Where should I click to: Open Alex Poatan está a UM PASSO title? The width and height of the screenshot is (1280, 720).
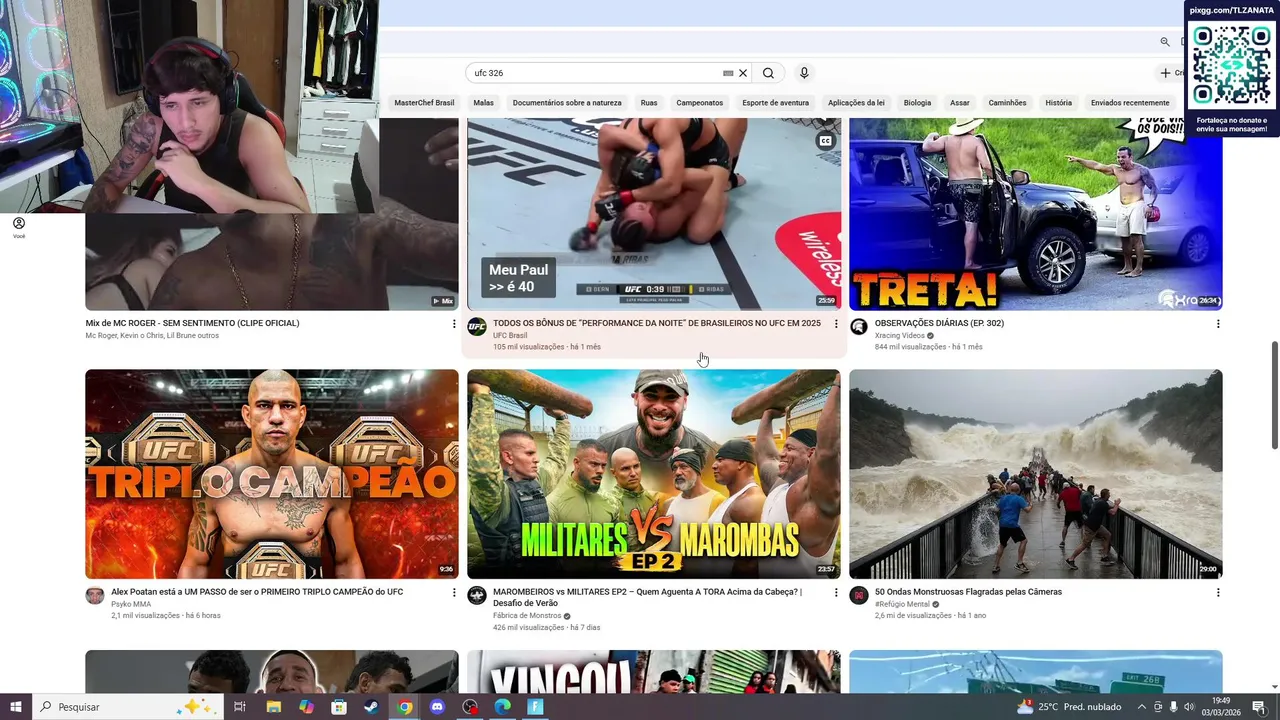click(257, 592)
